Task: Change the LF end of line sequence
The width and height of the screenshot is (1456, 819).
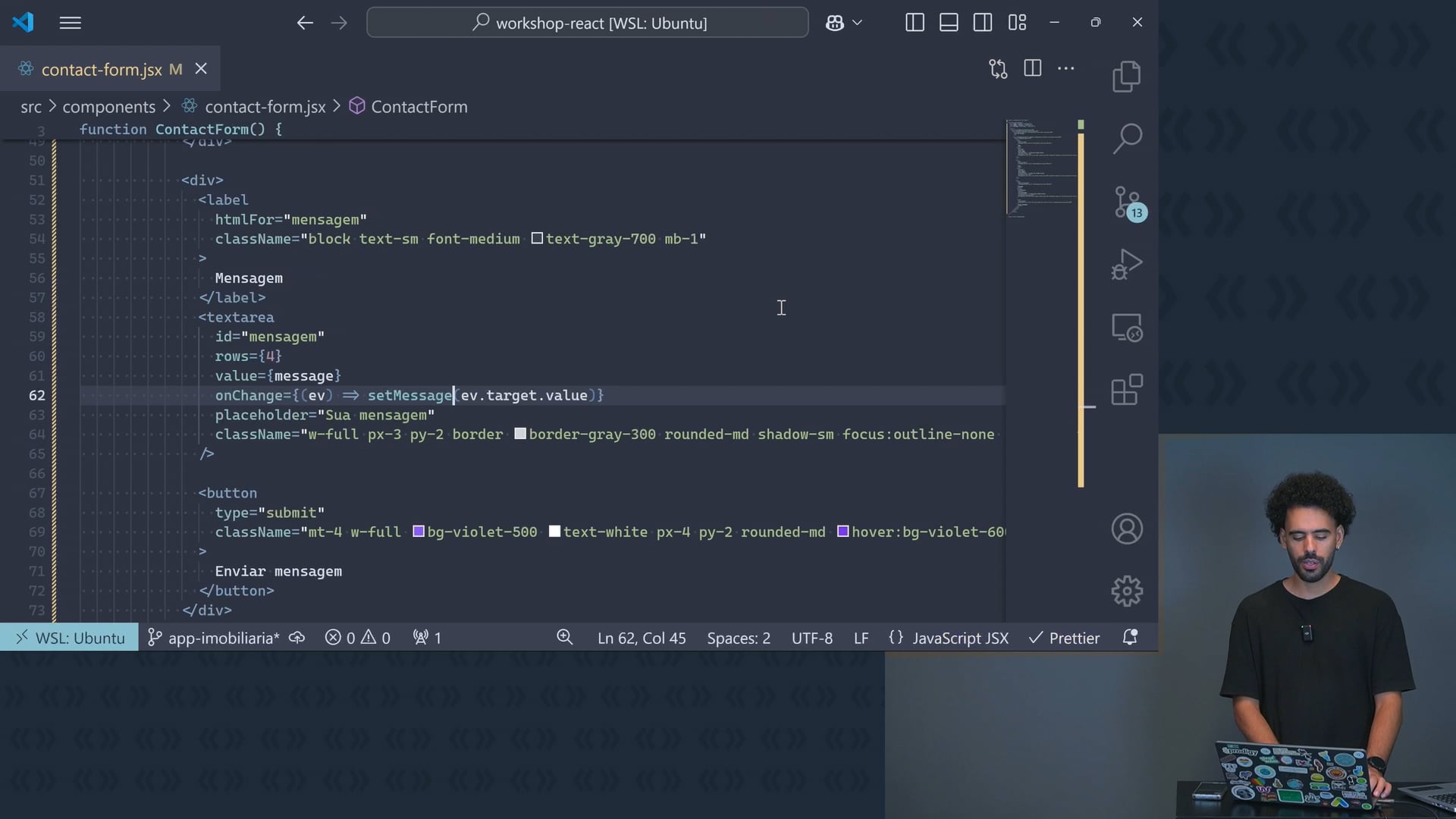Action: click(861, 638)
